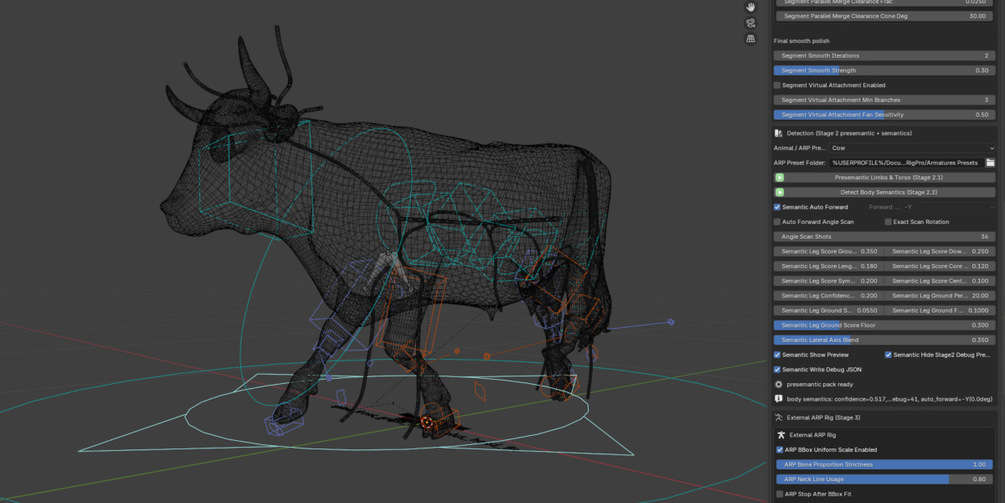Click the Segment Smooth Iterations field
The width and height of the screenshot is (1005, 503).
pyautogui.click(x=885, y=56)
